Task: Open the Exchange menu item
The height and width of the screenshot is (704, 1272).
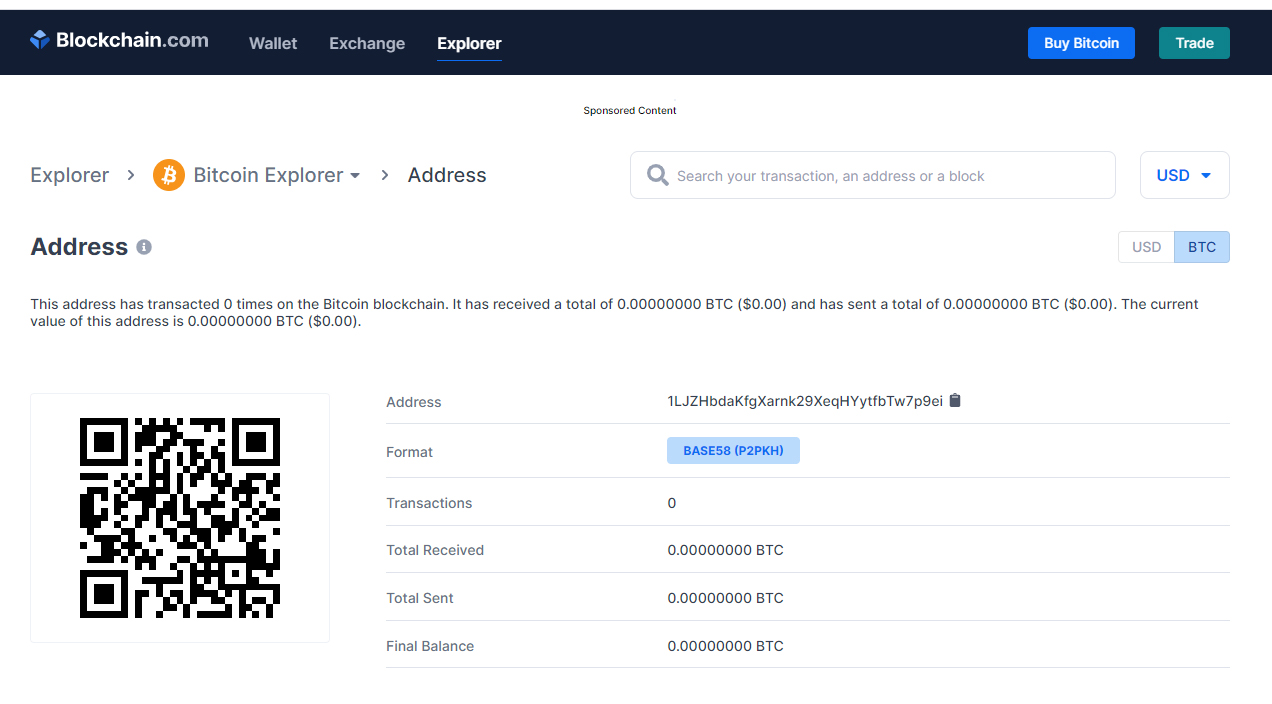Action: [x=367, y=43]
